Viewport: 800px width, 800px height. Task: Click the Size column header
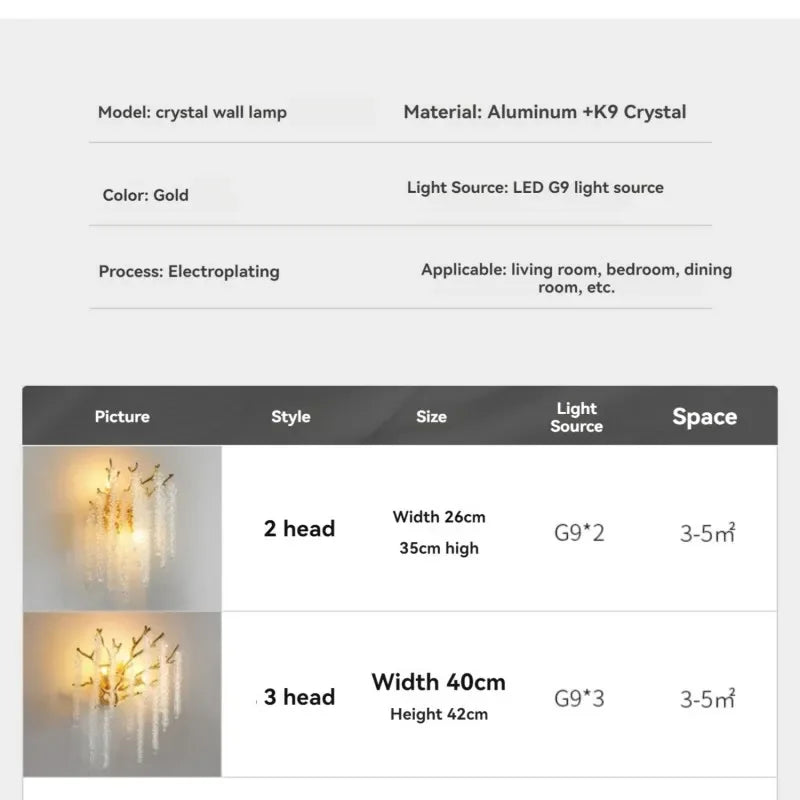[x=431, y=417]
